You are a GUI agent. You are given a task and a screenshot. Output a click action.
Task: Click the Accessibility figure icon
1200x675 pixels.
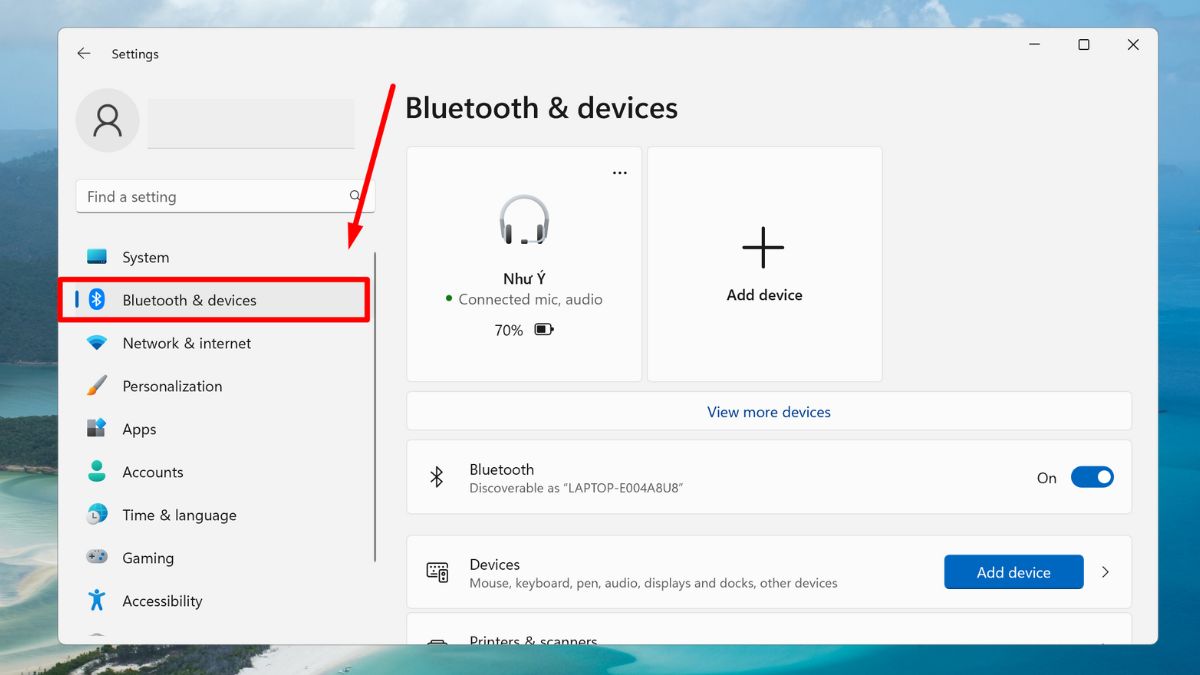pyautogui.click(x=97, y=601)
